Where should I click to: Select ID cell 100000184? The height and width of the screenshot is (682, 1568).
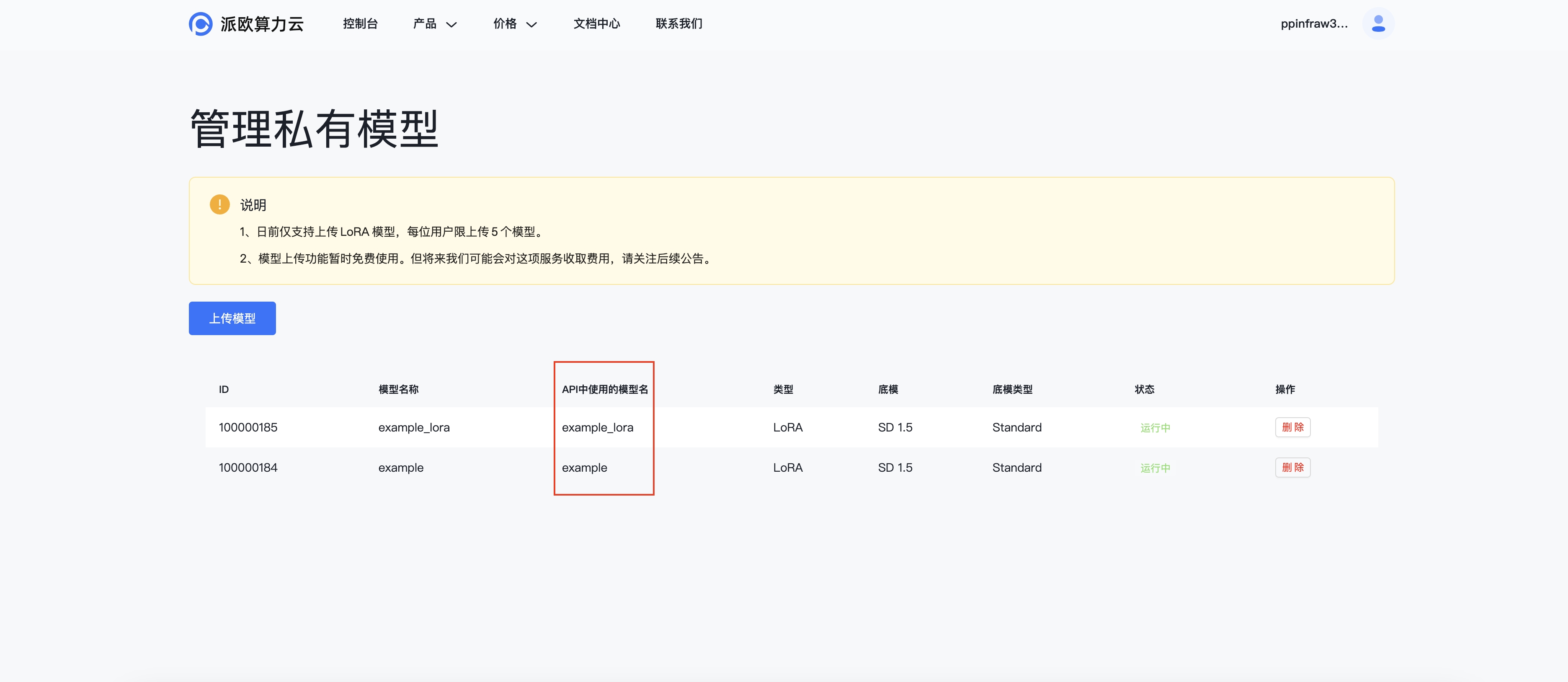pos(248,468)
